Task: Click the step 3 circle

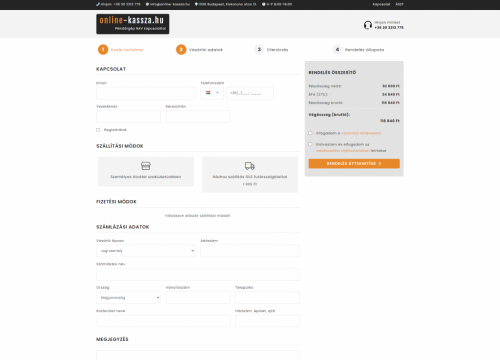Action: (259, 50)
